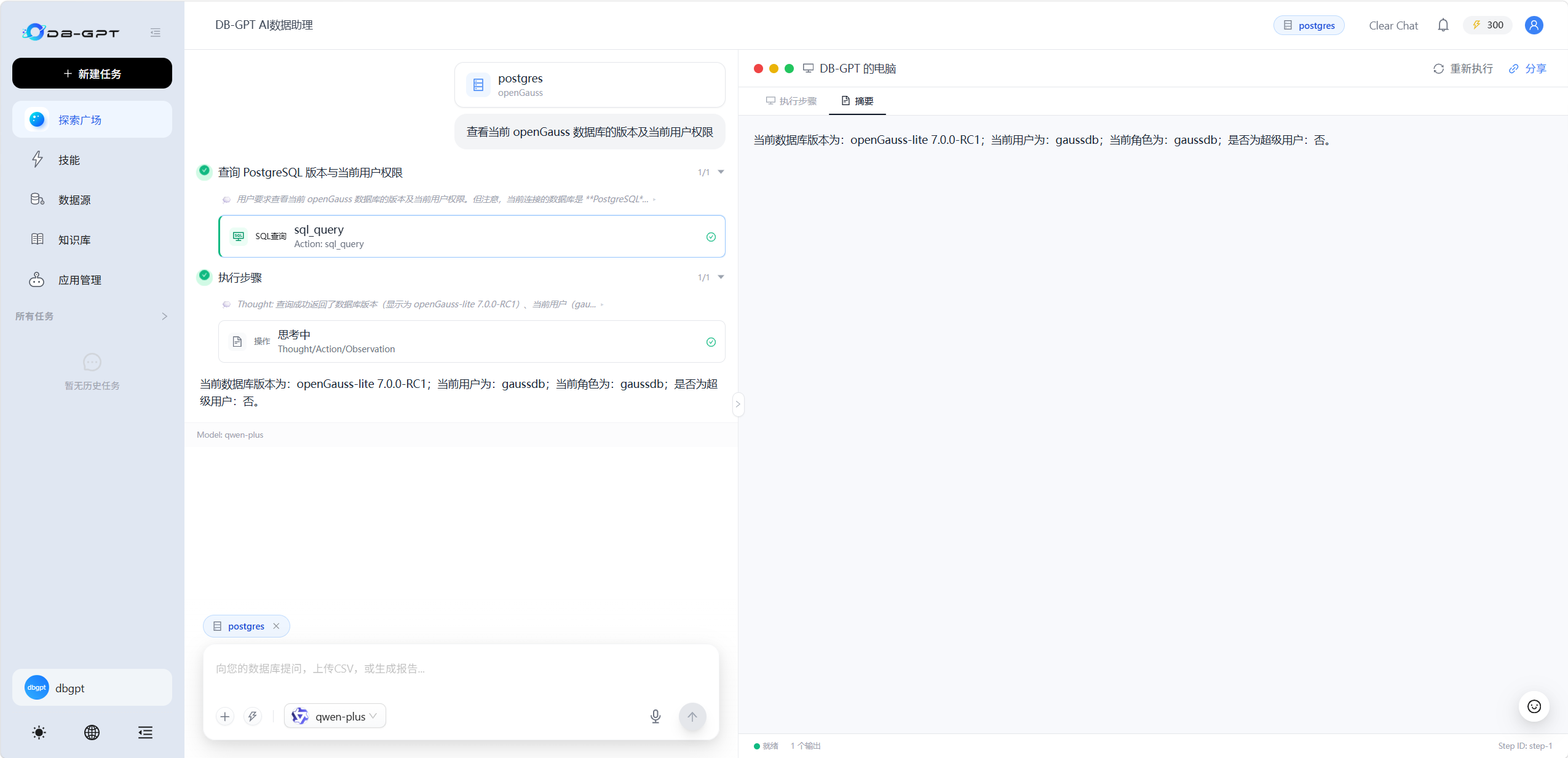
Task: Click the 新建任务 button
Action: click(92, 73)
